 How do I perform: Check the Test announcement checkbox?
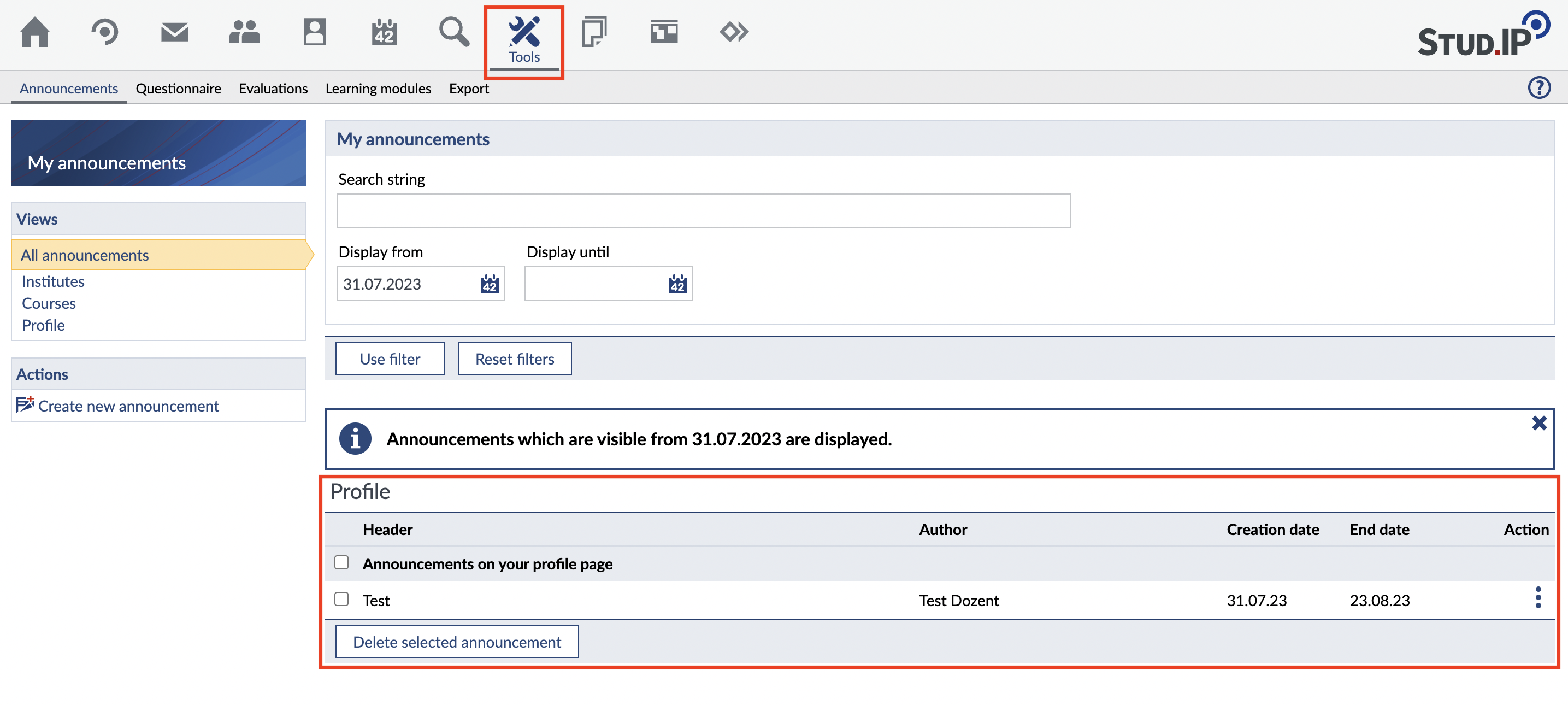[x=341, y=599]
